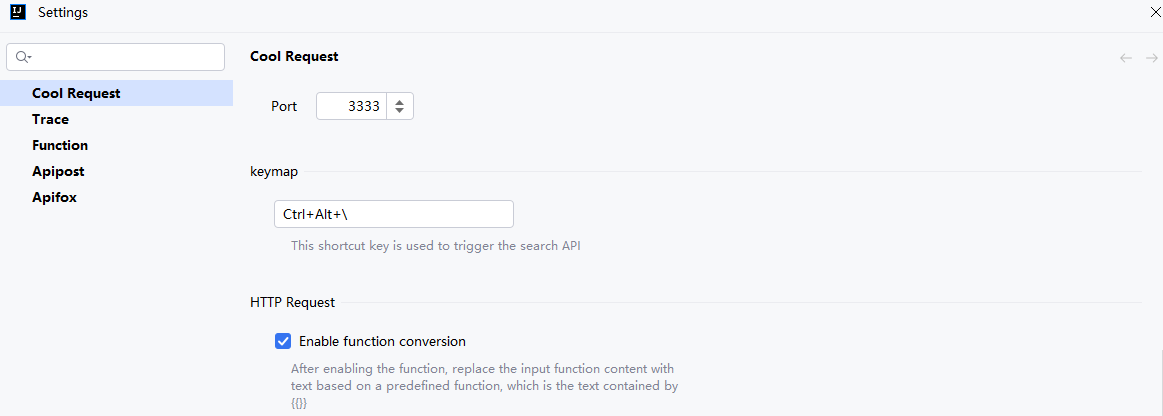Select Apipost in the sidebar

pos(58,171)
